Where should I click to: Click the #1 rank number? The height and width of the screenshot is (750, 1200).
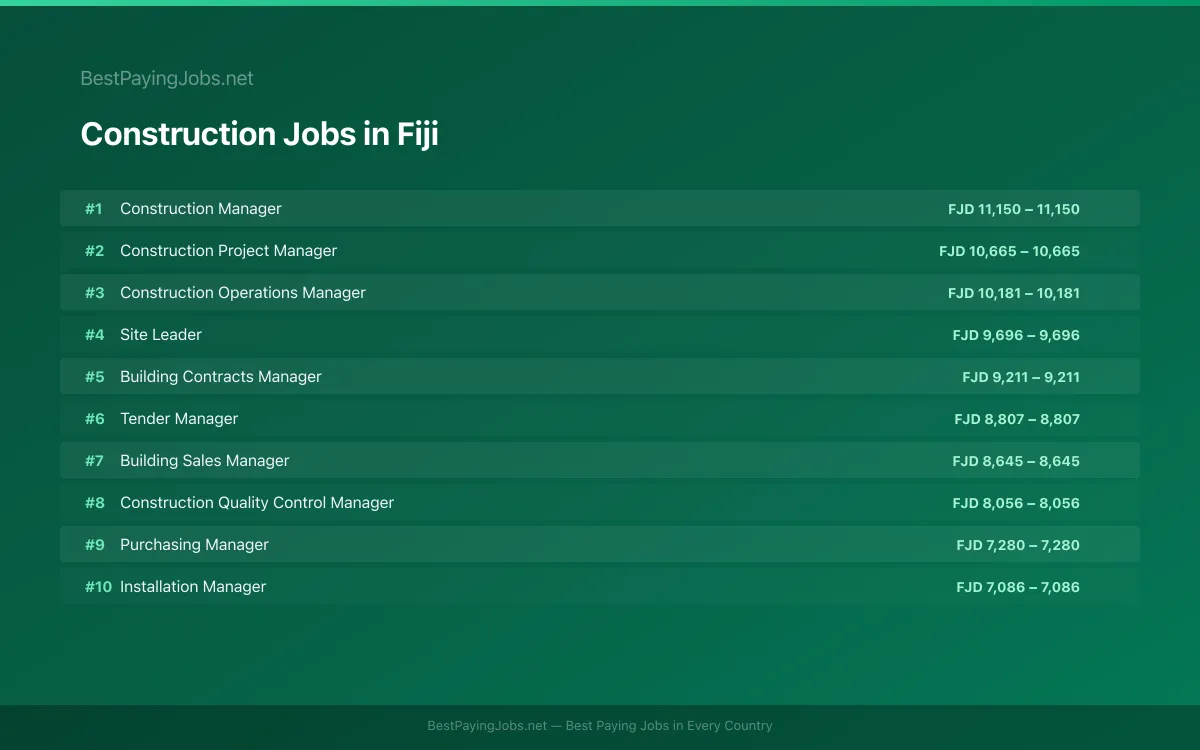(x=94, y=209)
